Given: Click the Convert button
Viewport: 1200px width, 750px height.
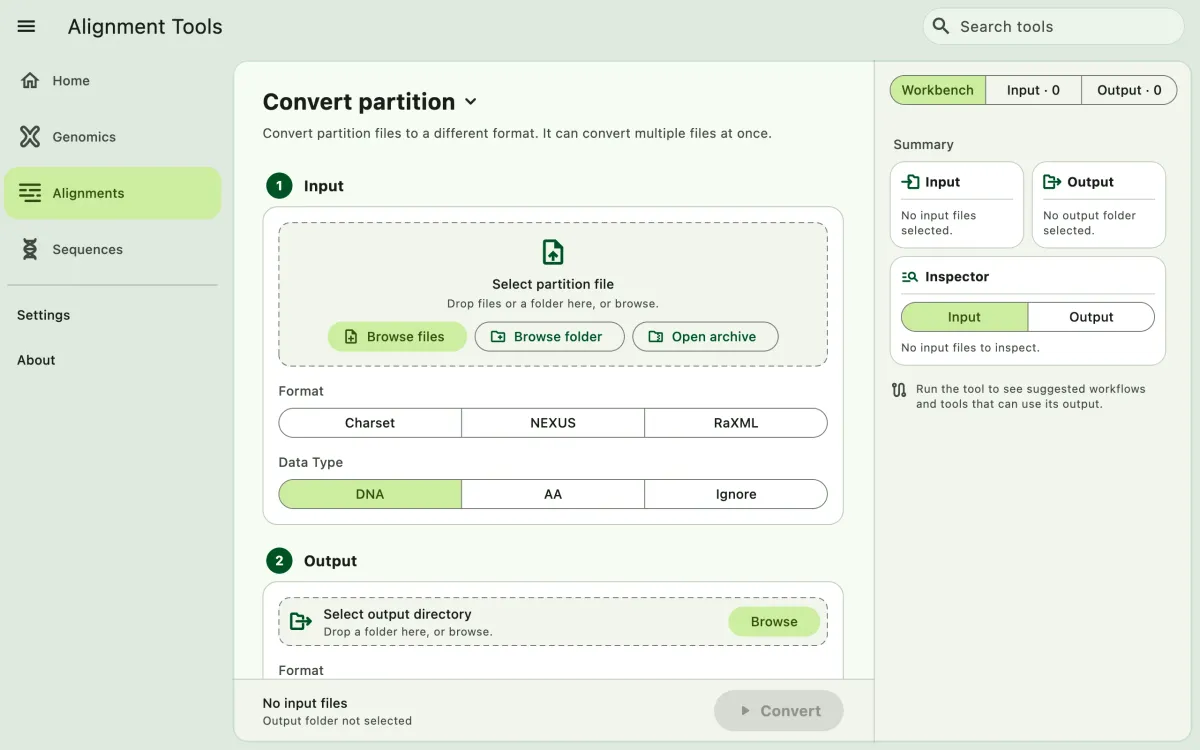Looking at the screenshot, I should (x=779, y=711).
